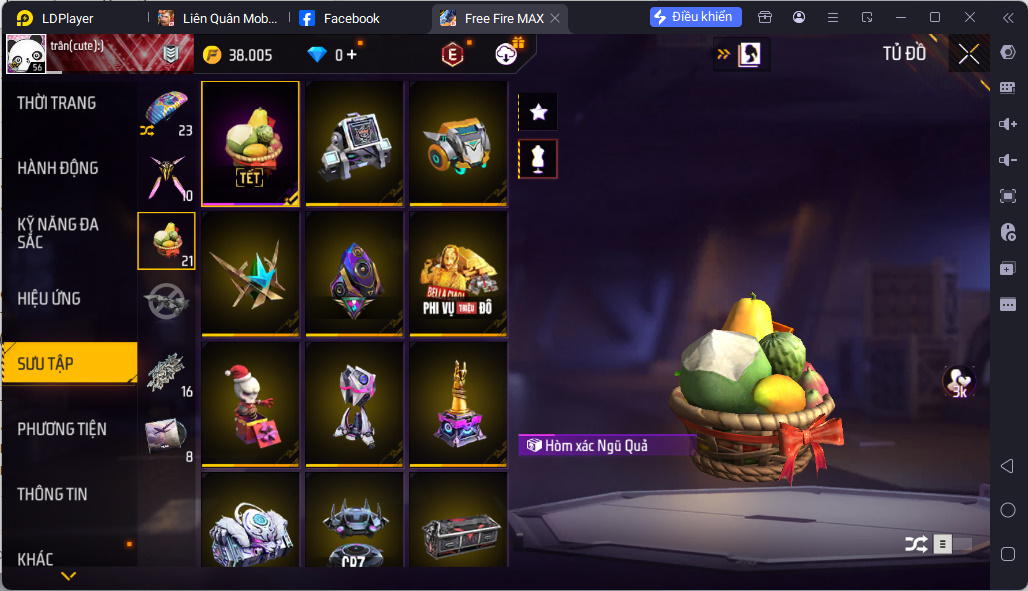Expand more categories with bottom chevron
The image size is (1028, 591).
click(x=69, y=576)
